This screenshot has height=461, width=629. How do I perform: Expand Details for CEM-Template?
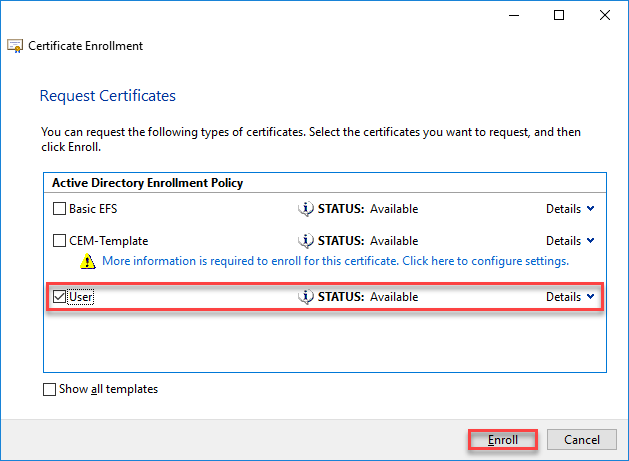point(570,241)
